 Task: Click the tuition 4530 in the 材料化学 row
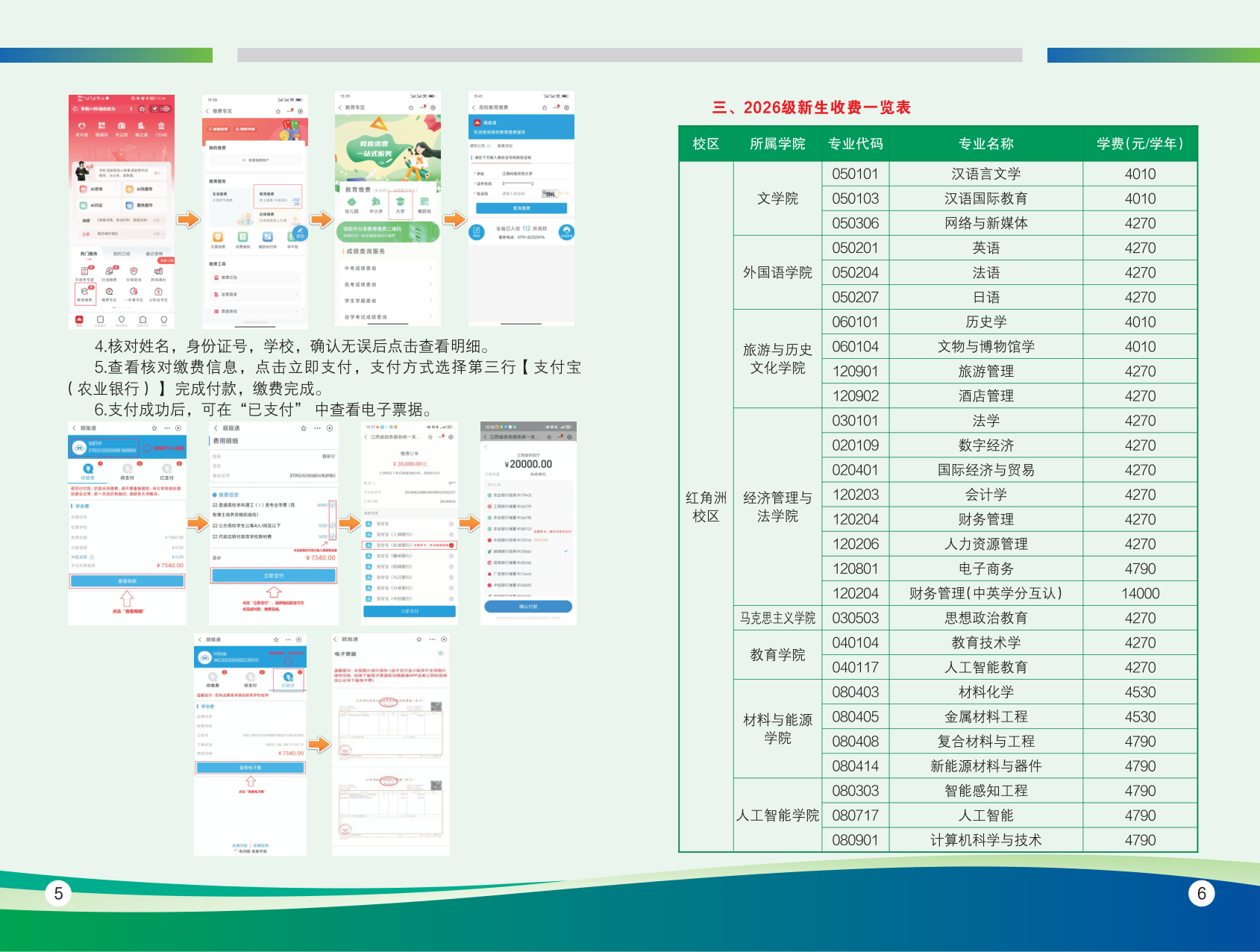1140,692
